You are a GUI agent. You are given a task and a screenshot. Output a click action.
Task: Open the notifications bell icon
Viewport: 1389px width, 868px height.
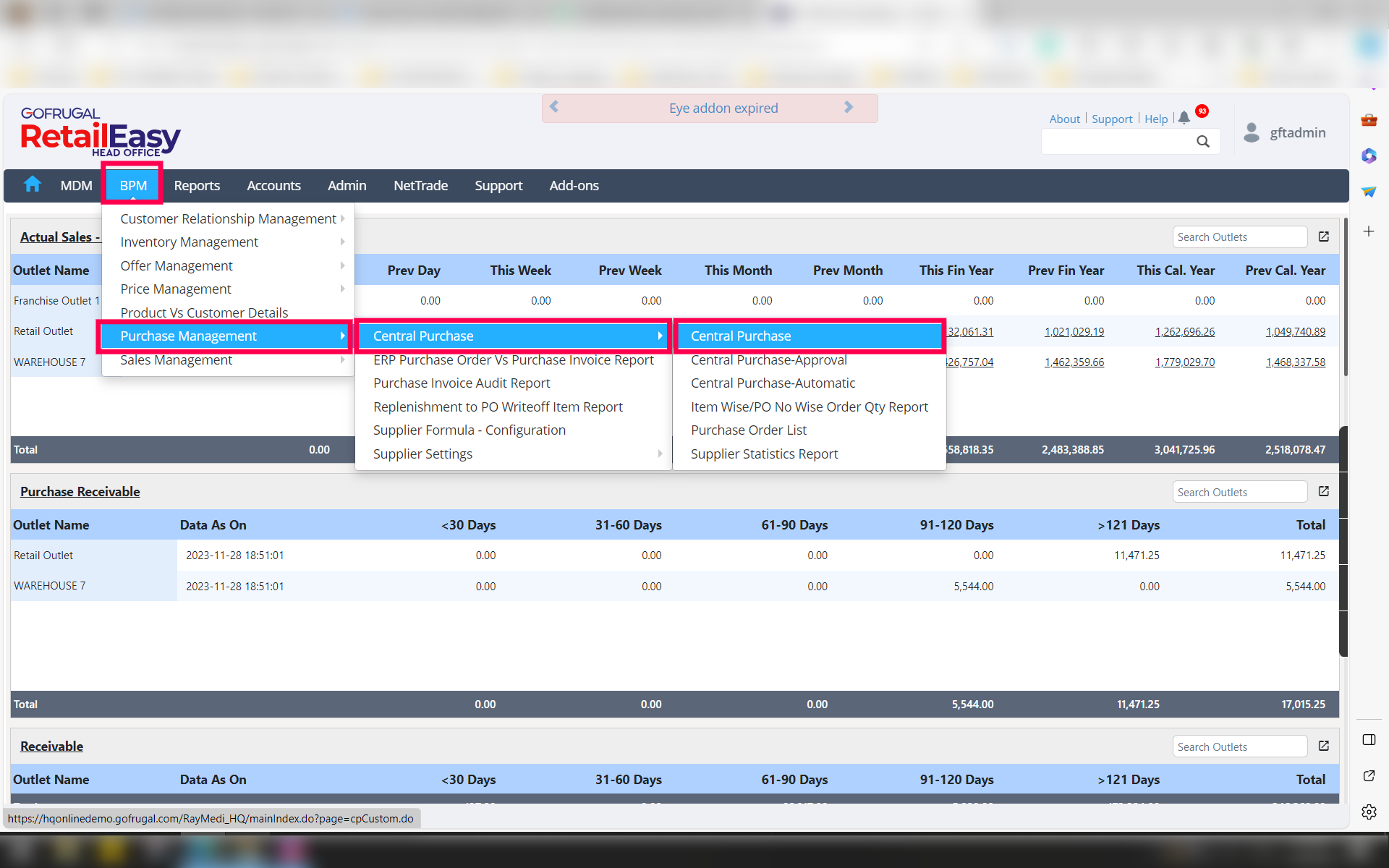1184,118
